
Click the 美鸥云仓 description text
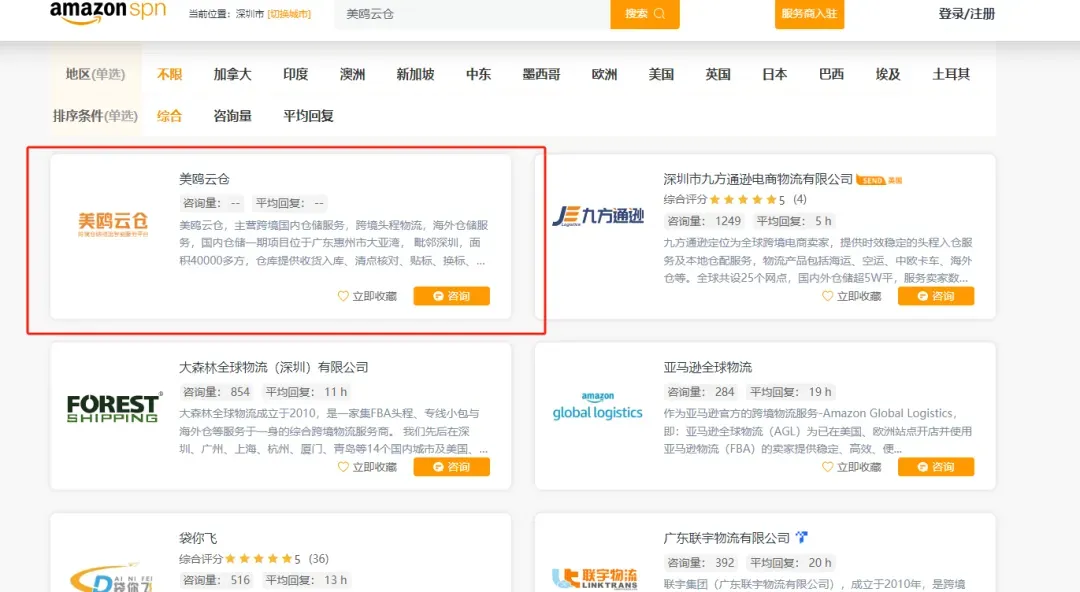(x=333, y=243)
